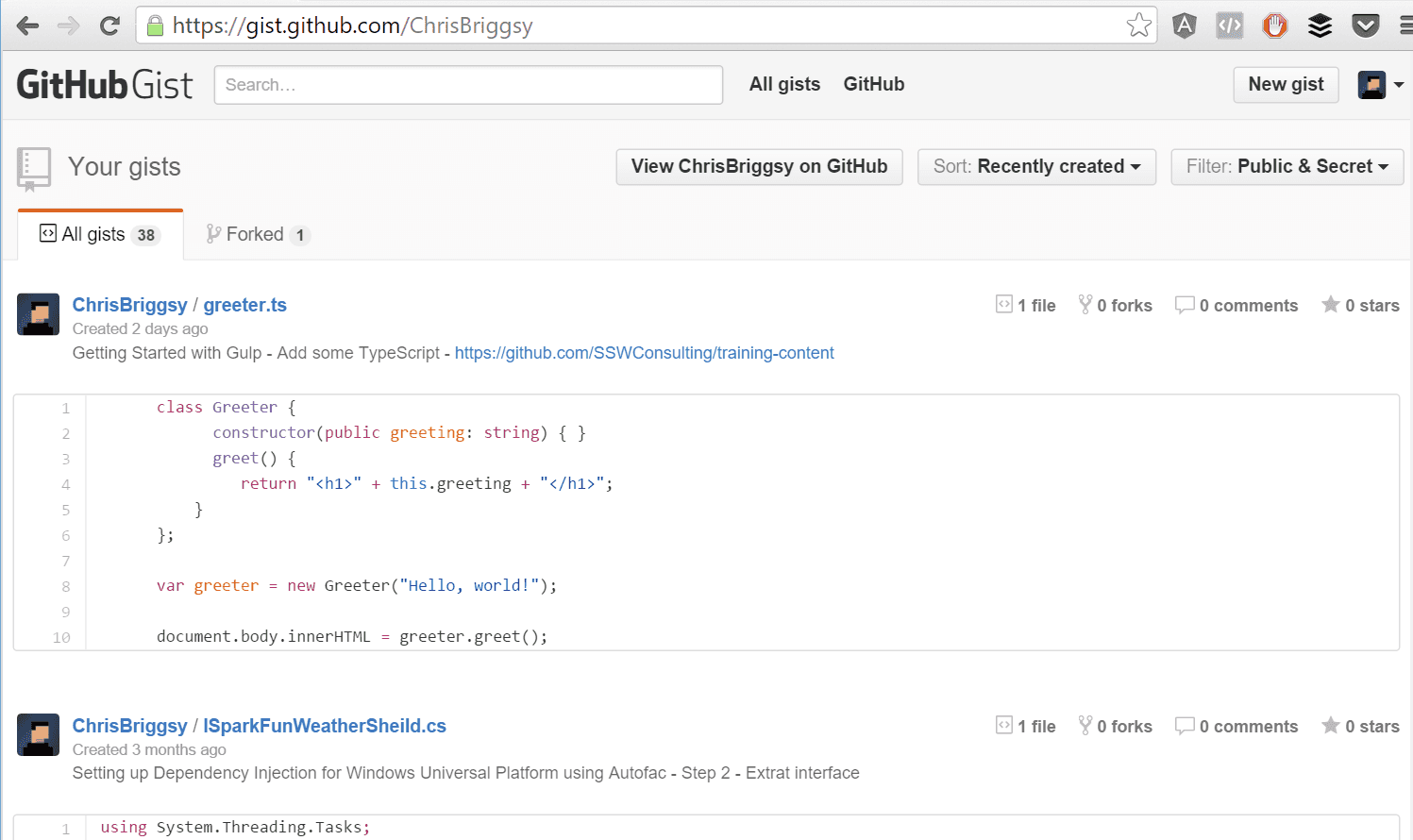
Task: Click the gist Search input field
Action: 468,85
